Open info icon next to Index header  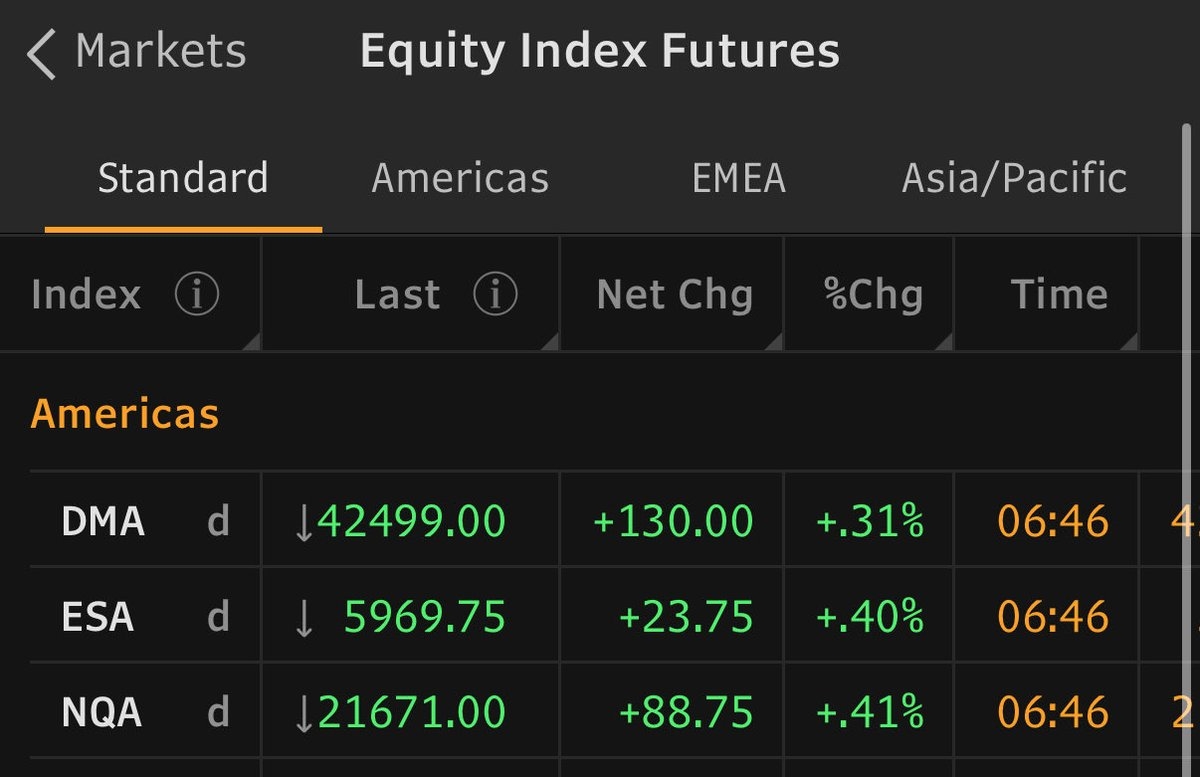197,295
